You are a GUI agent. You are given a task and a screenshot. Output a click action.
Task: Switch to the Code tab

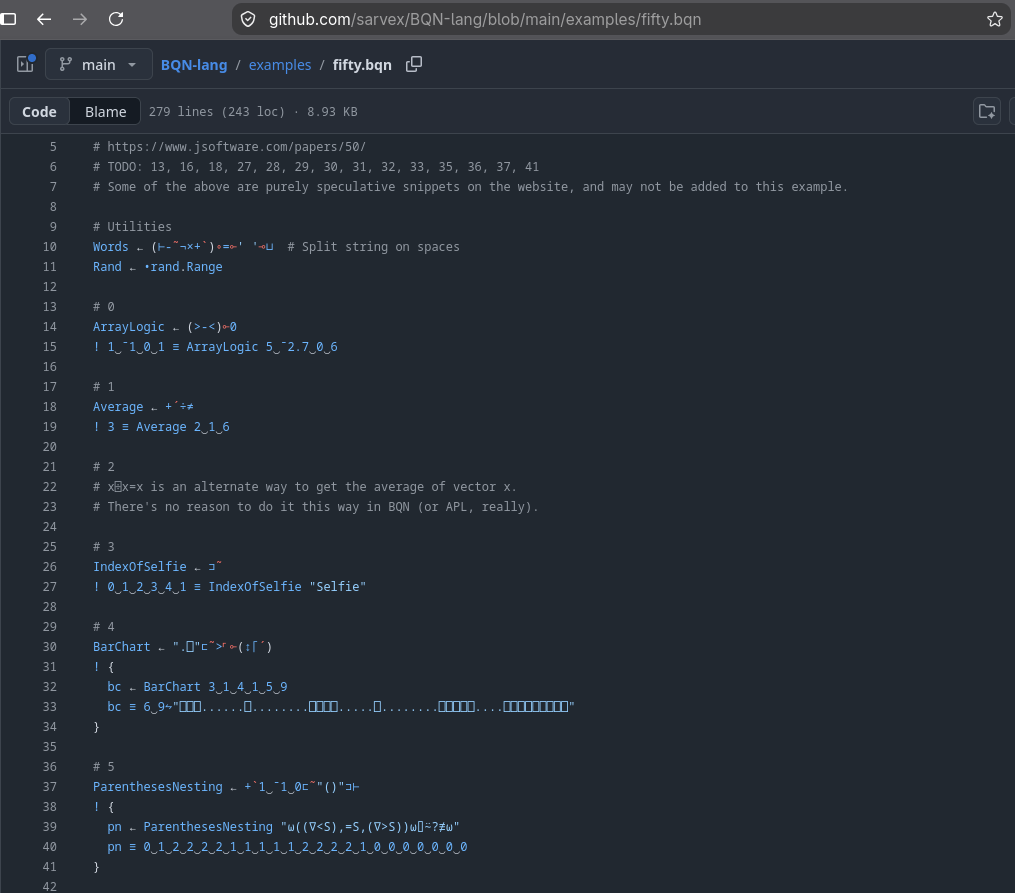pyautogui.click(x=39, y=111)
